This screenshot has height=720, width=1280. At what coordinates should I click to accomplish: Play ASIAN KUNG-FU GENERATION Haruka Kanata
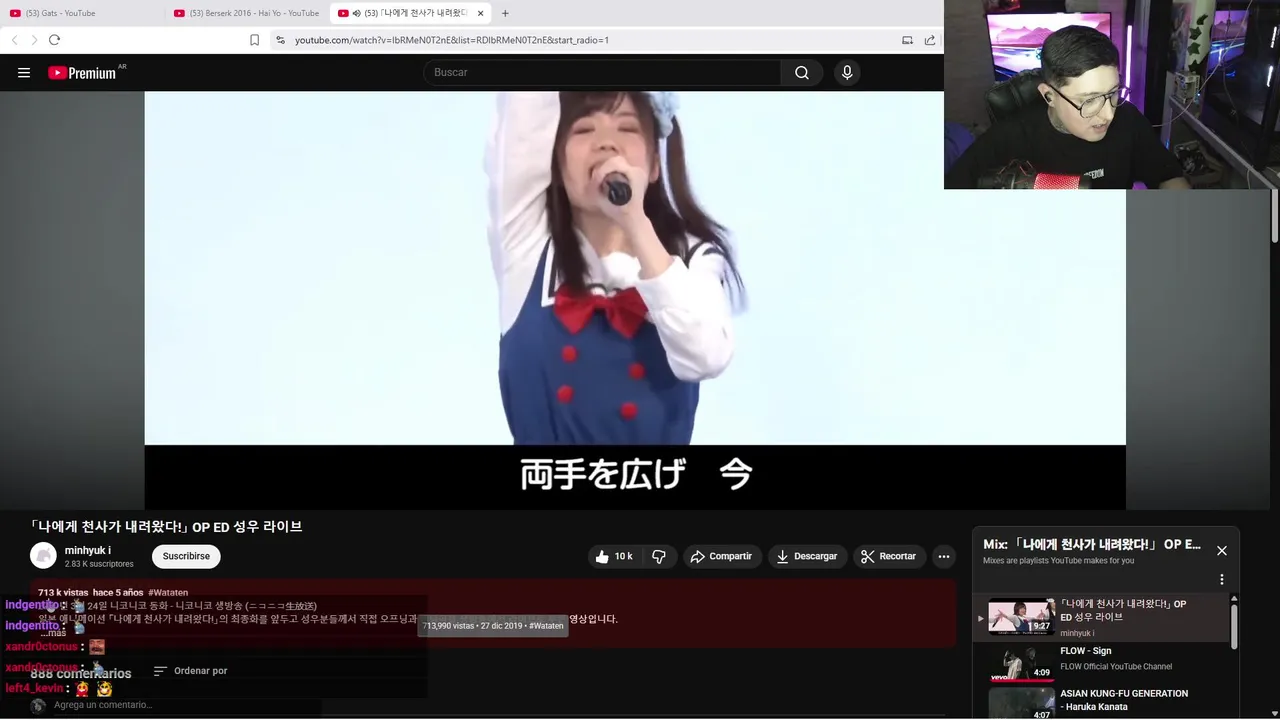pyautogui.click(x=1100, y=703)
